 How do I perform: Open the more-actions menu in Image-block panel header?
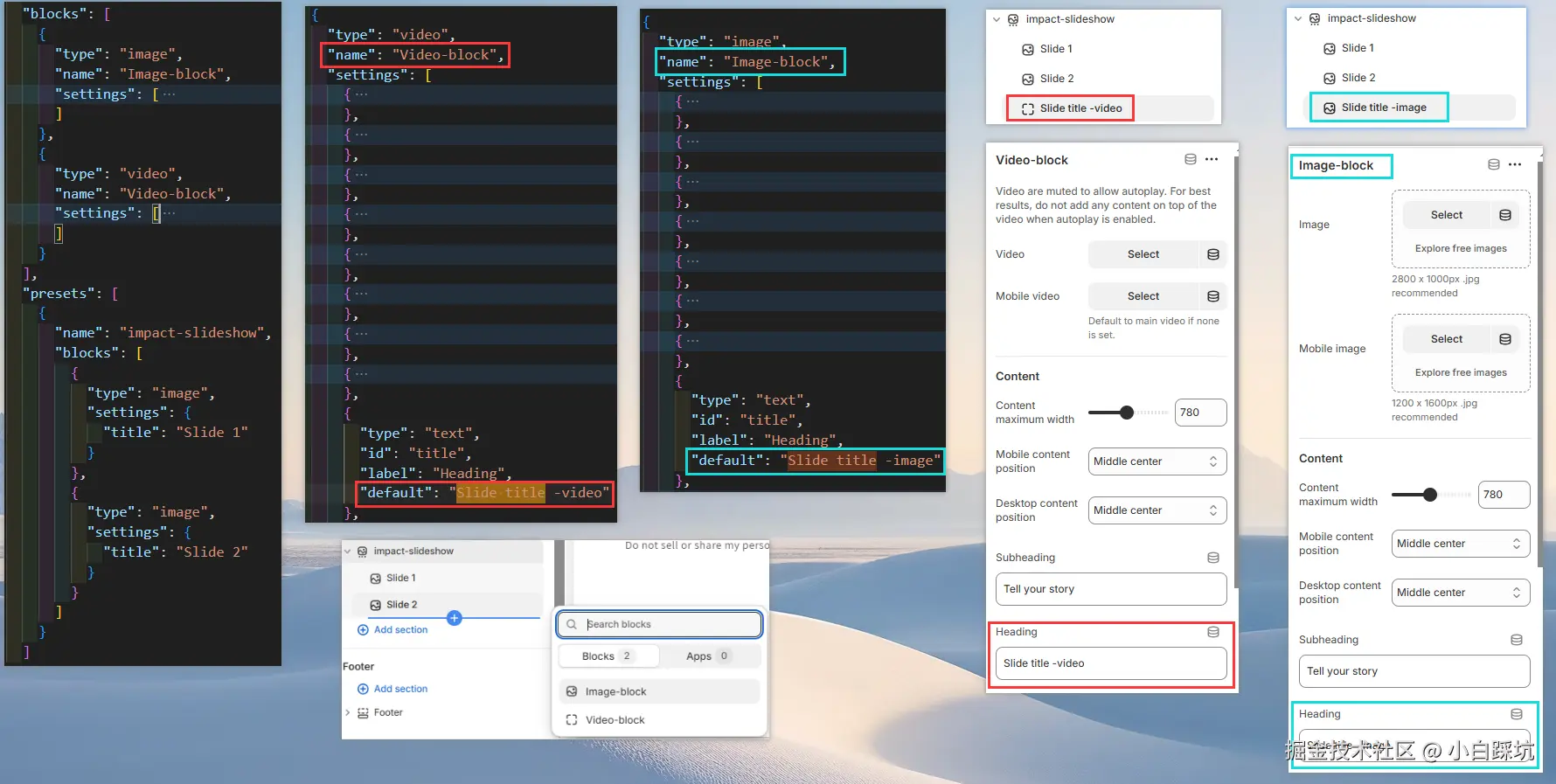[x=1515, y=164]
